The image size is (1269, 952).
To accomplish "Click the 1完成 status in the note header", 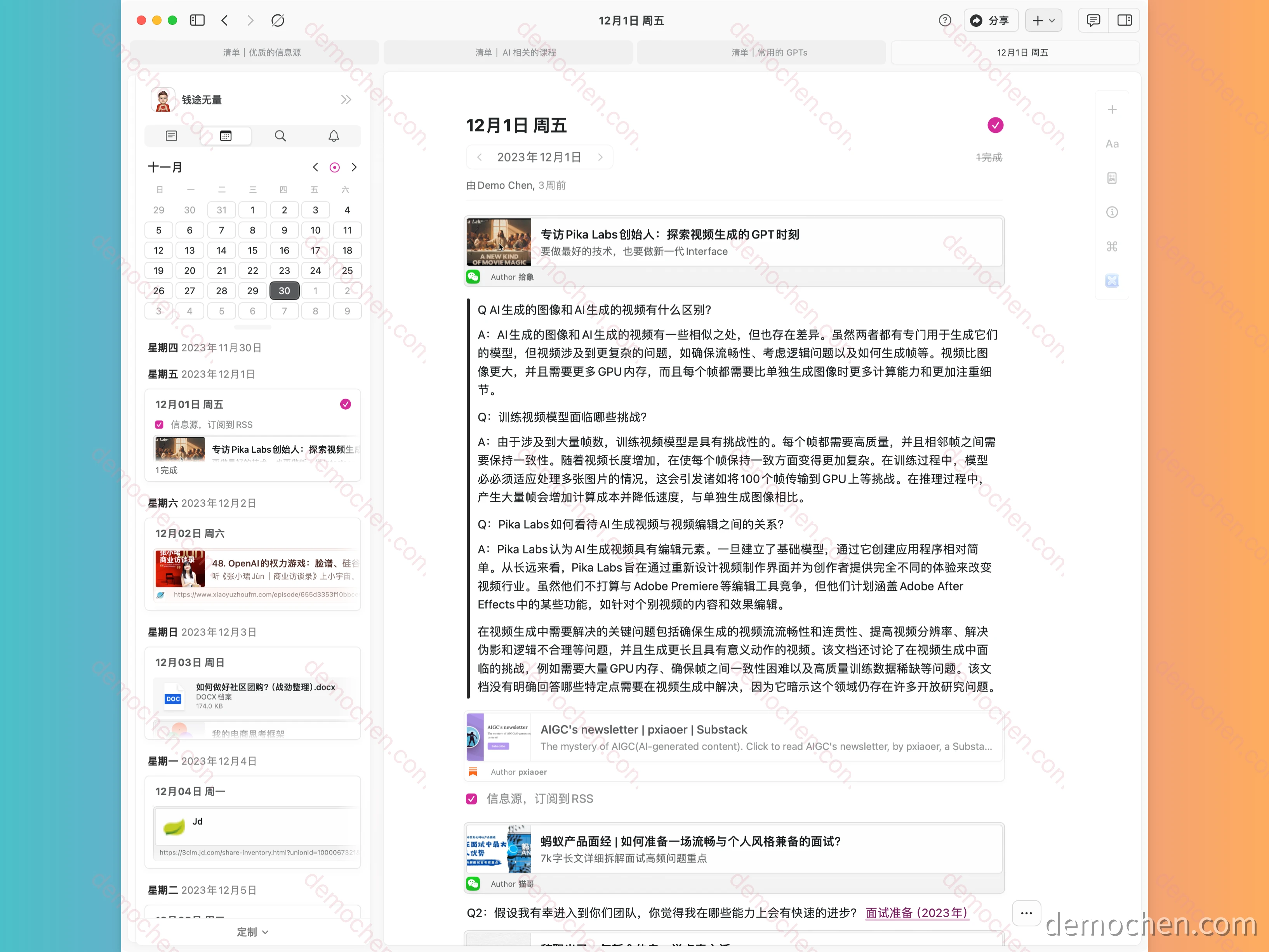I will point(989,157).
